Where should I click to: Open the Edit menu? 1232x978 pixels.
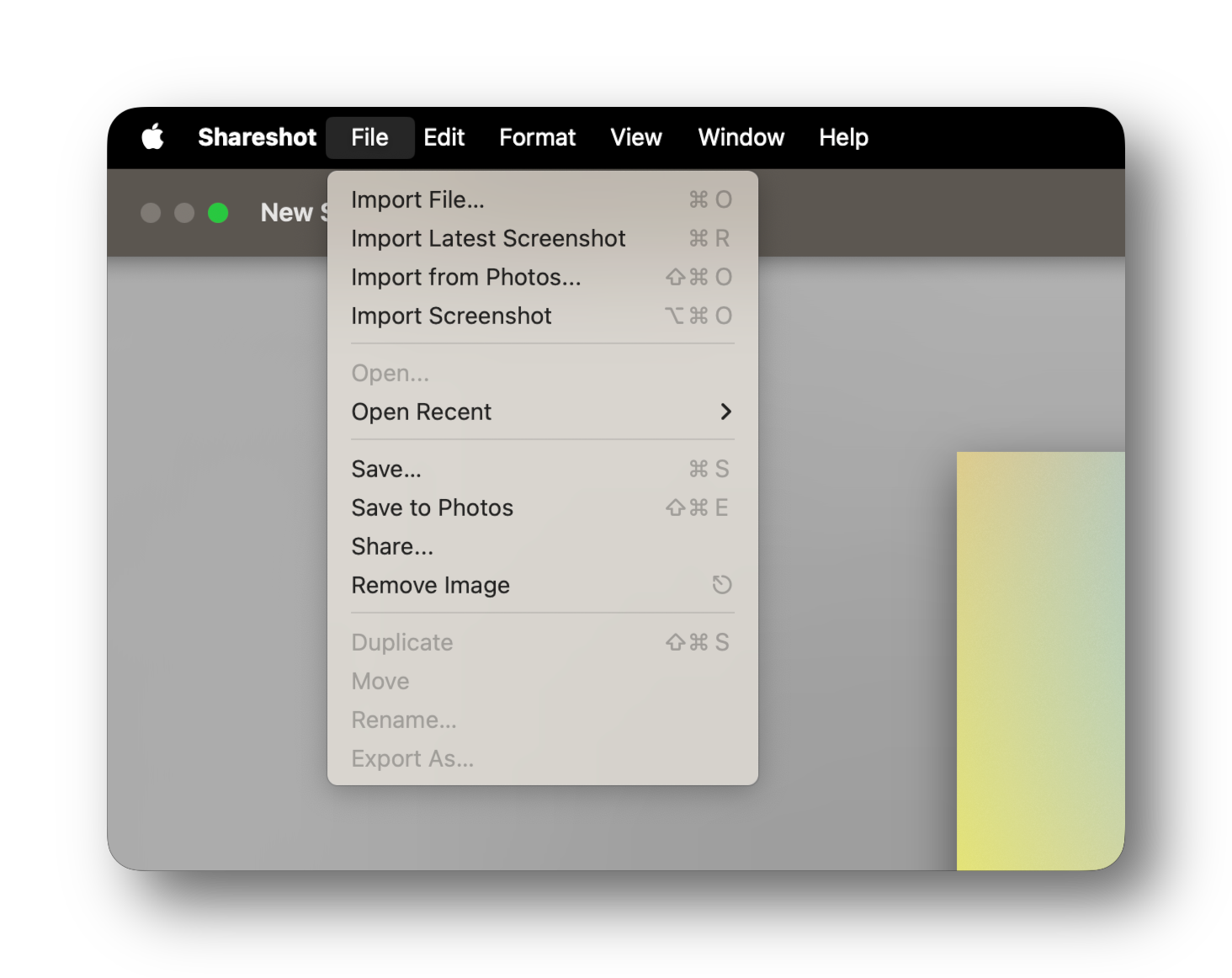pos(443,137)
